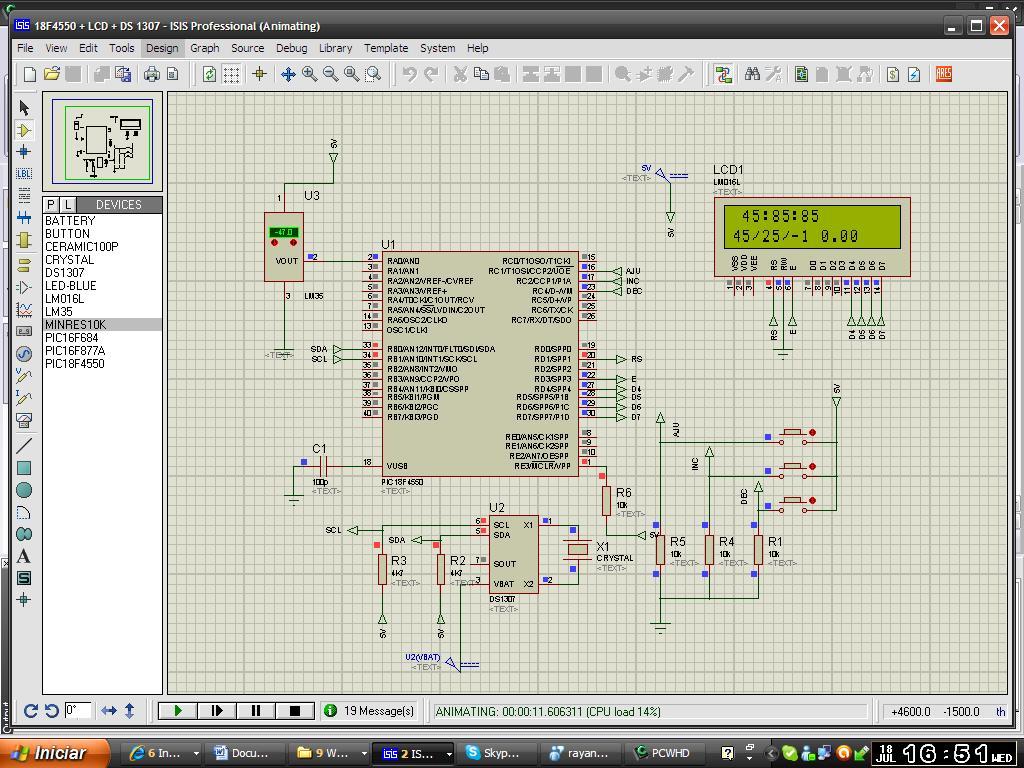Screen dimensions: 1024x768
Task: Select PIC18F4550 in the devices list
Action: (74, 364)
